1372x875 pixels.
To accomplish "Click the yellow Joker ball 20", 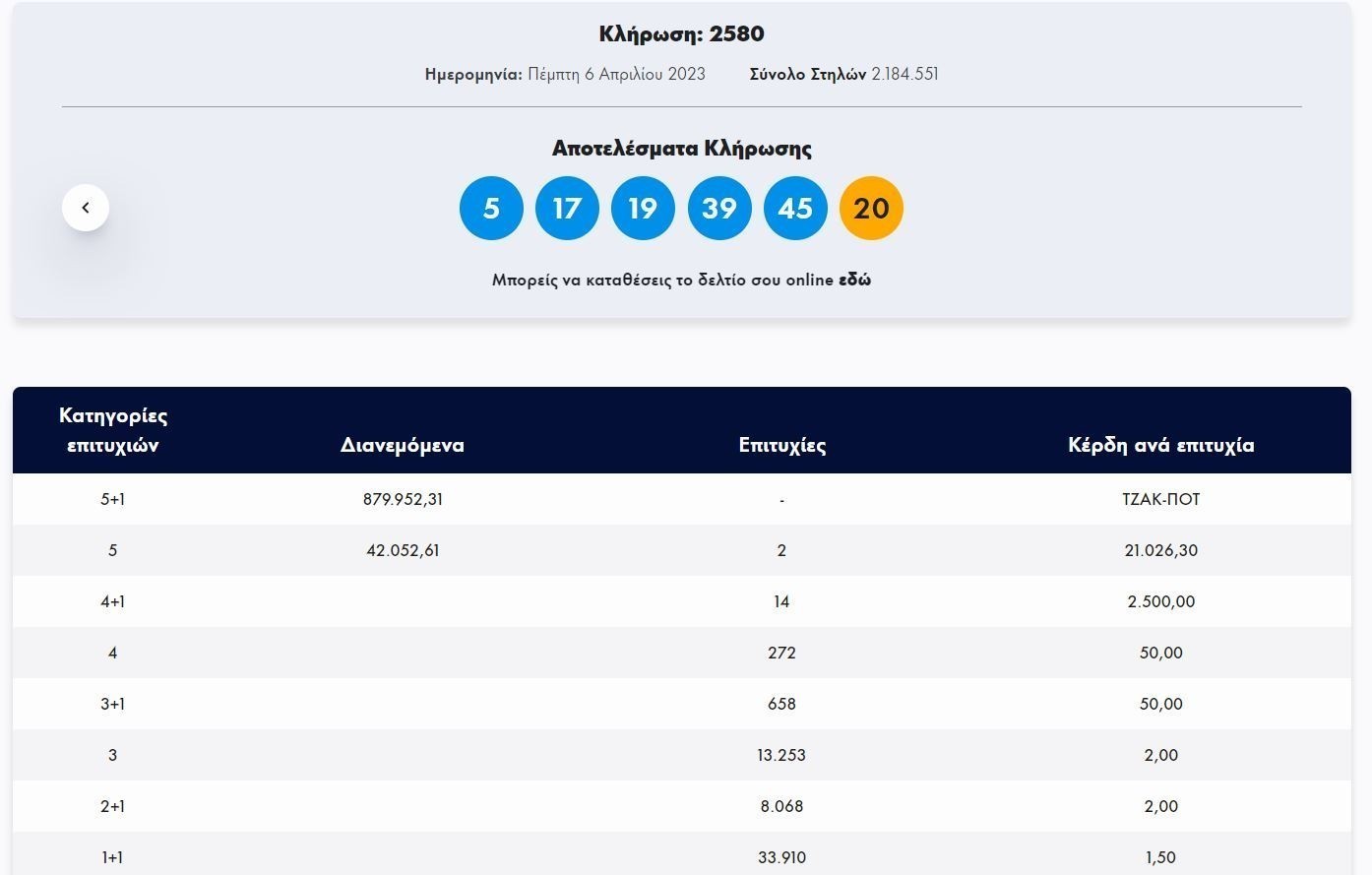I will (871, 209).
